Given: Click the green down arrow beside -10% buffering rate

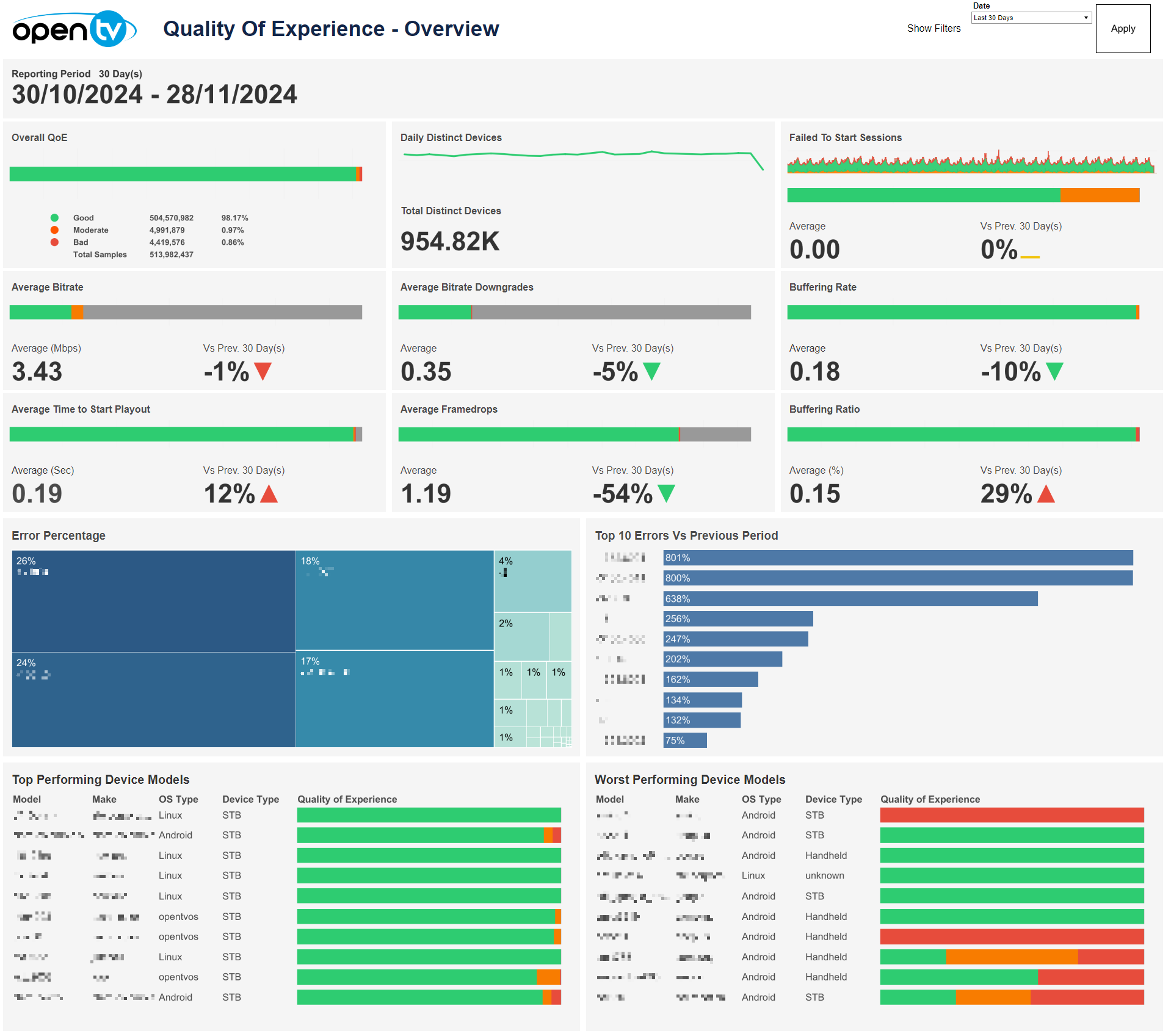Looking at the screenshot, I should (x=1054, y=371).
